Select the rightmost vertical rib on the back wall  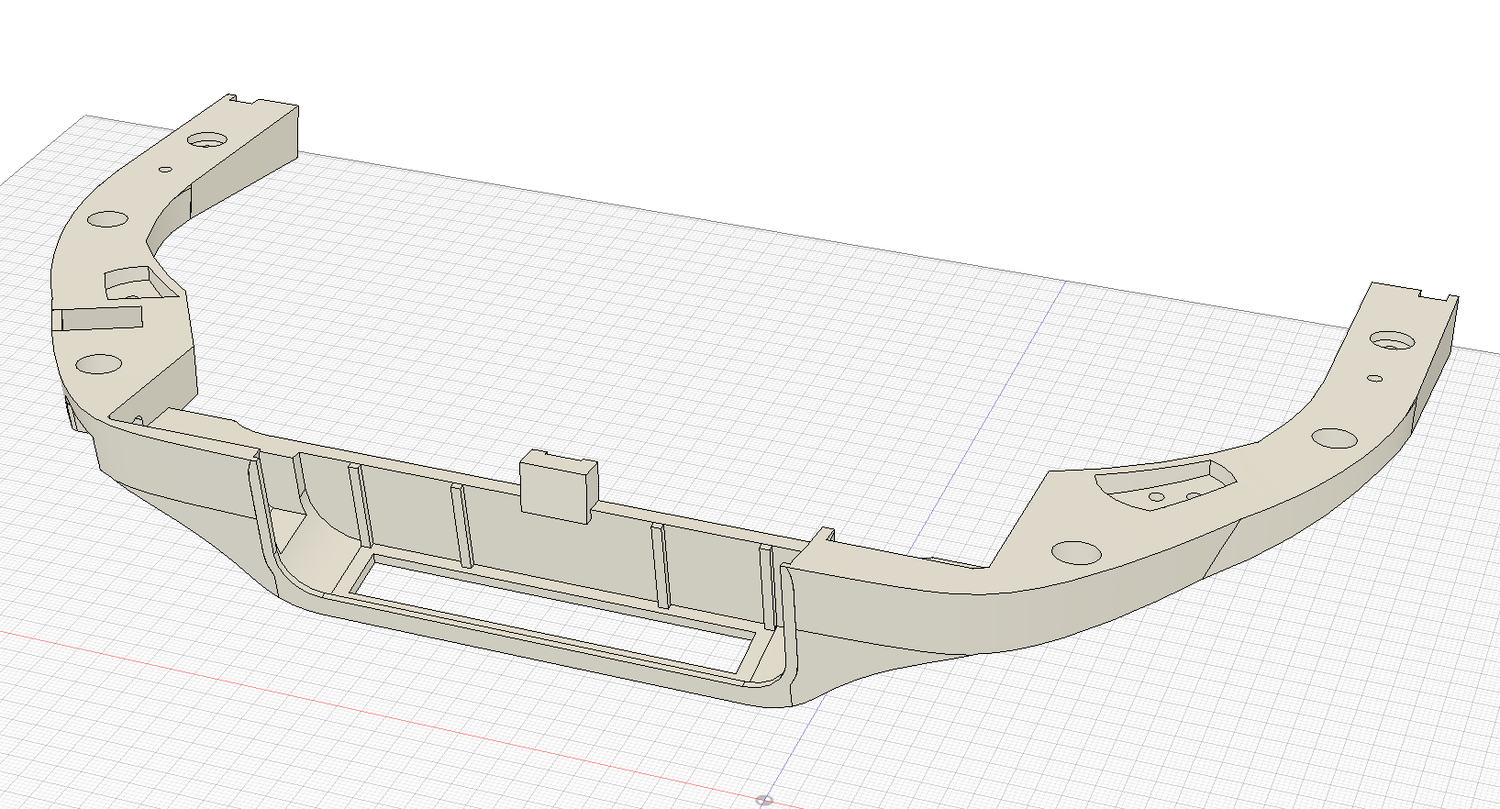(x=768, y=585)
